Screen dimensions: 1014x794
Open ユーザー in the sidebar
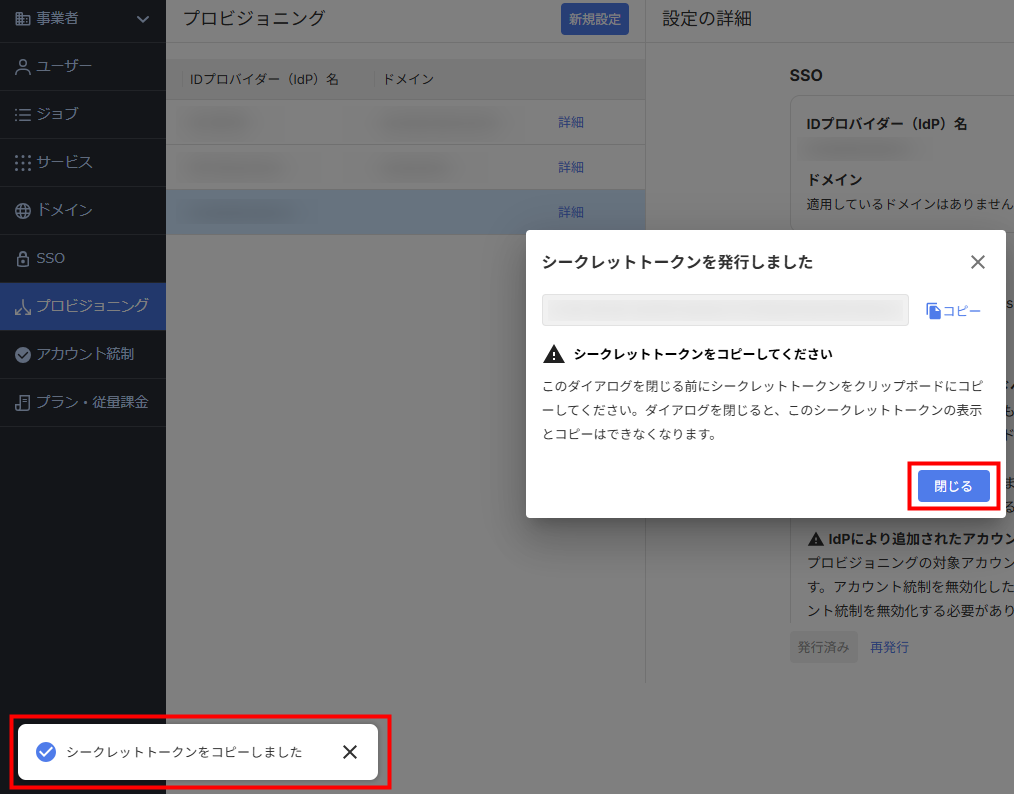83,67
